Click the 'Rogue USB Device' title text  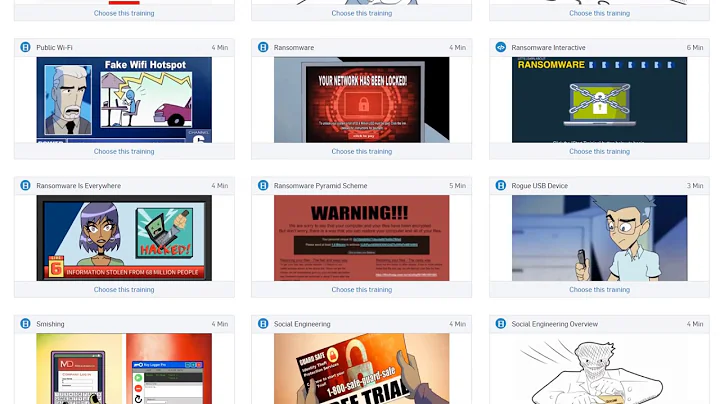tap(540, 185)
